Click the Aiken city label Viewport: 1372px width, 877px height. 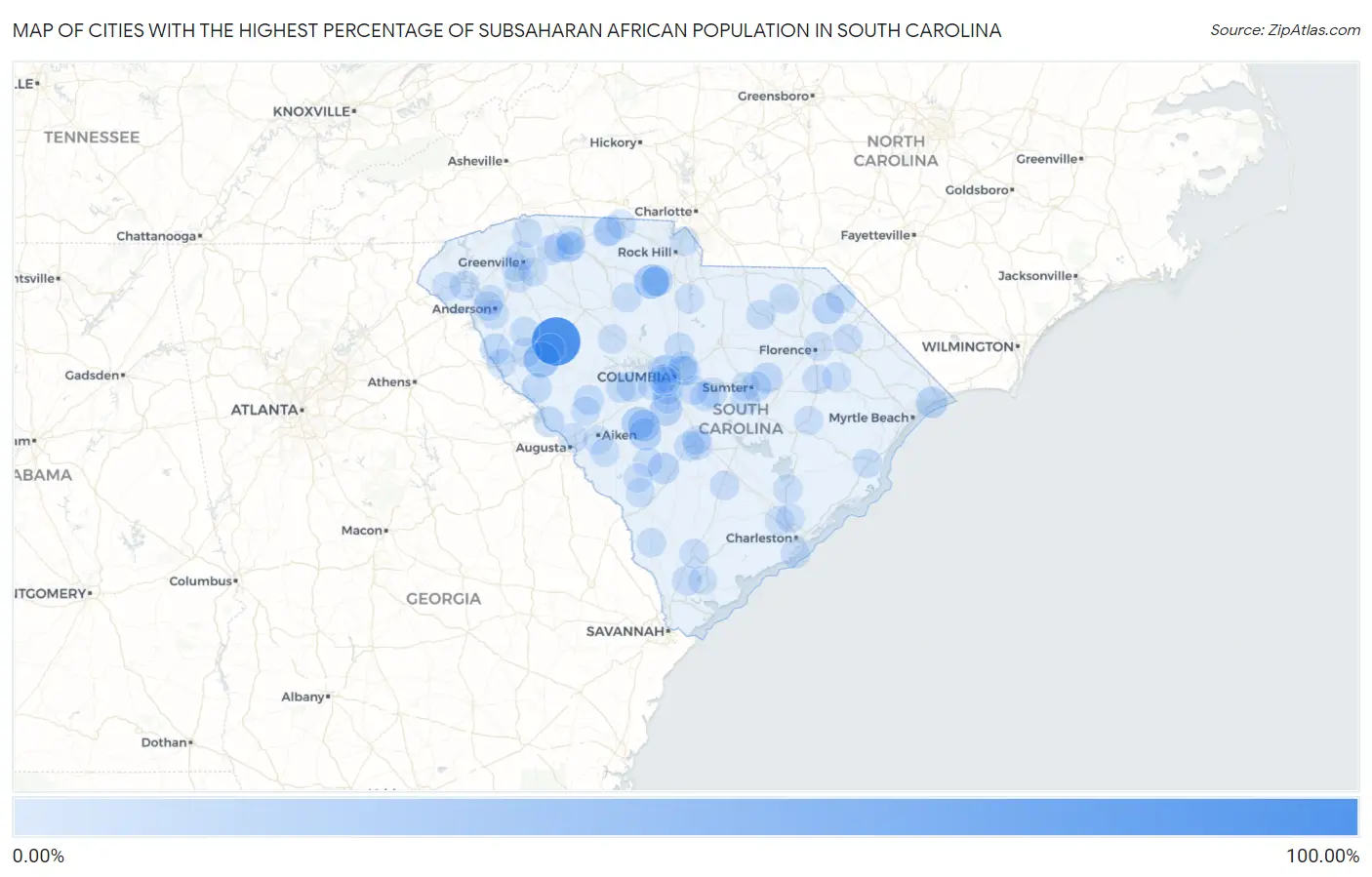[x=618, y=435]
